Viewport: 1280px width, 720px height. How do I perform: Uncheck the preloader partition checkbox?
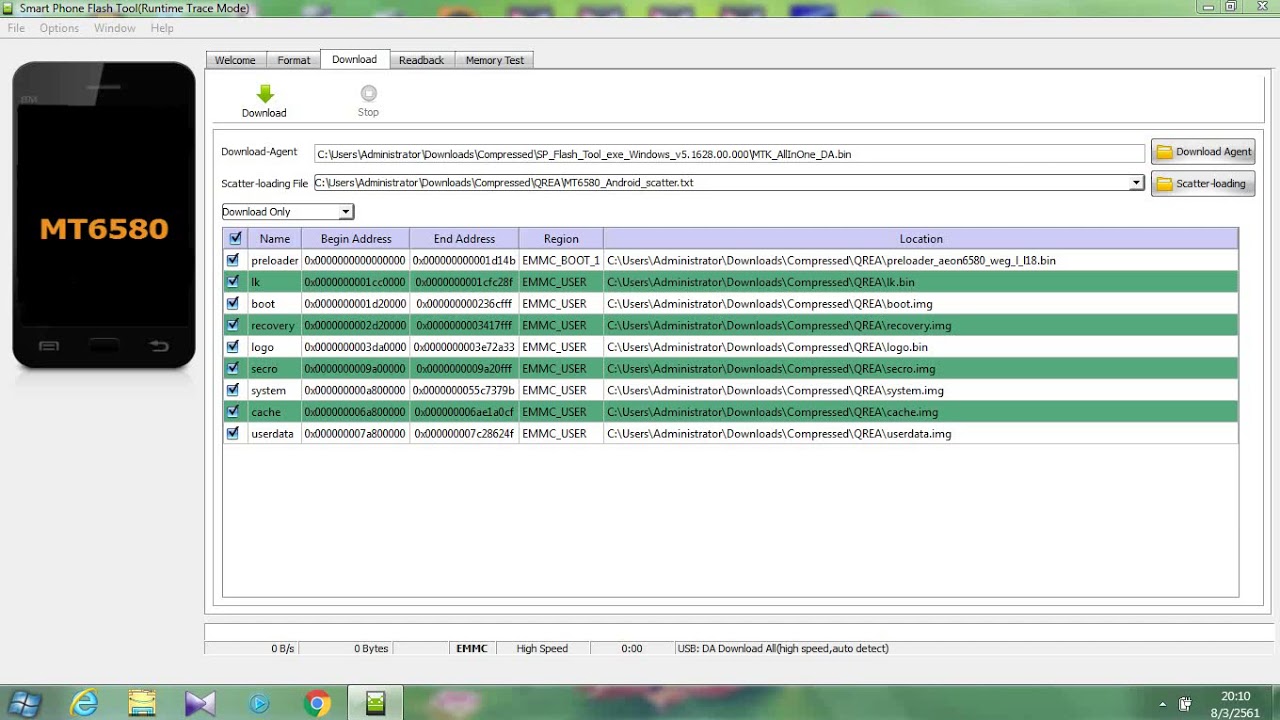tap(233, 260)
